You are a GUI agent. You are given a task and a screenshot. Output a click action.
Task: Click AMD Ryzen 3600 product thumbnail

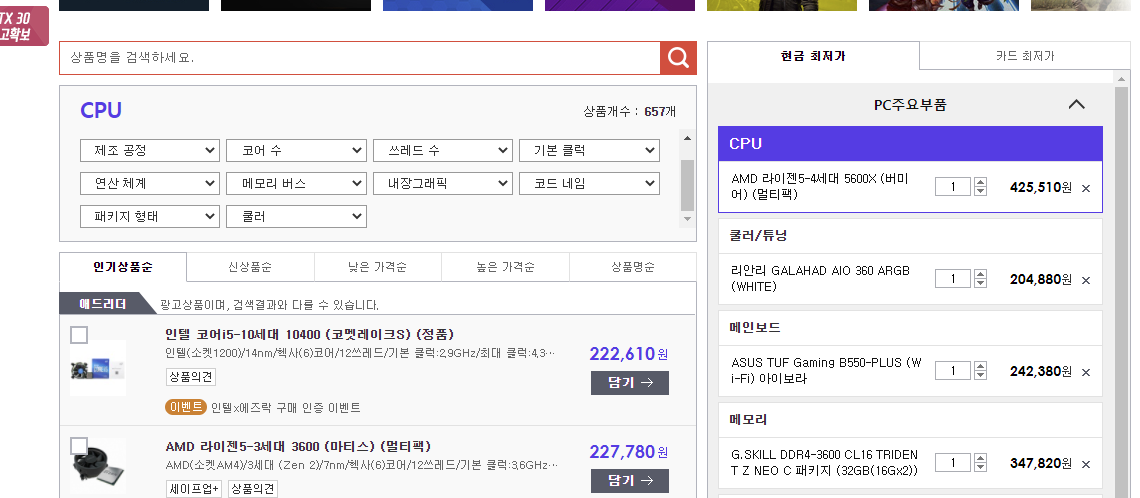tap(98, 465)
